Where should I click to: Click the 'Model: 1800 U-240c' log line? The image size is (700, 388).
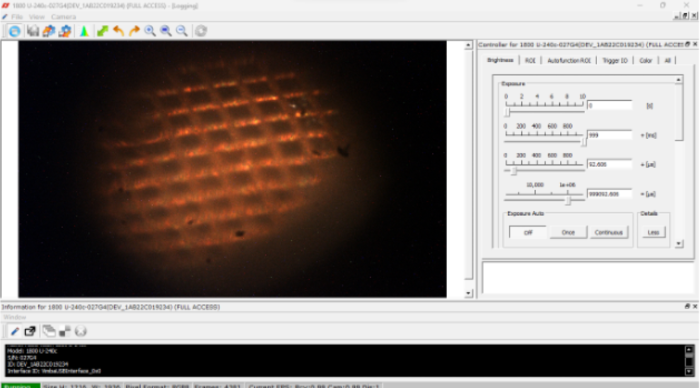pos(32,351)
